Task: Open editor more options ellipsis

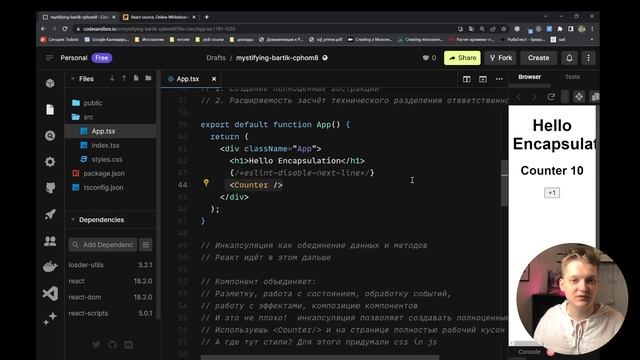Action: click(x=499, y=79)
